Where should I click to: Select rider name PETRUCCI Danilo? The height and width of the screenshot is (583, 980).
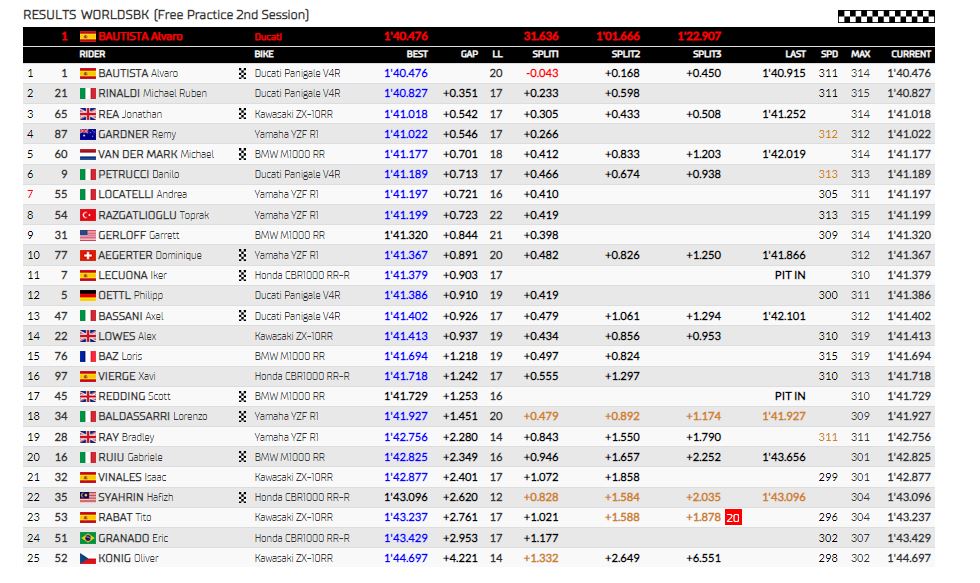[x=139, y=174]
